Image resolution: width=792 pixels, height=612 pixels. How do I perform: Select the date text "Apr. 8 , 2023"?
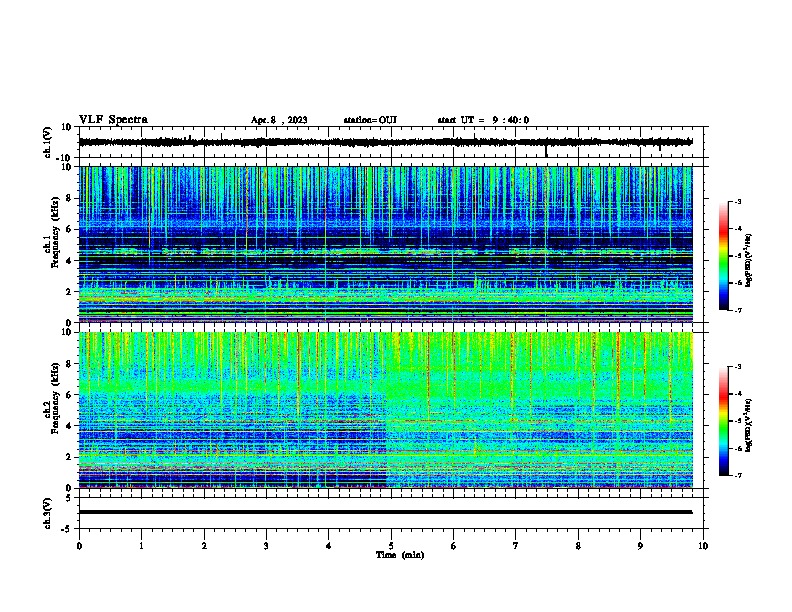(279, 120)
